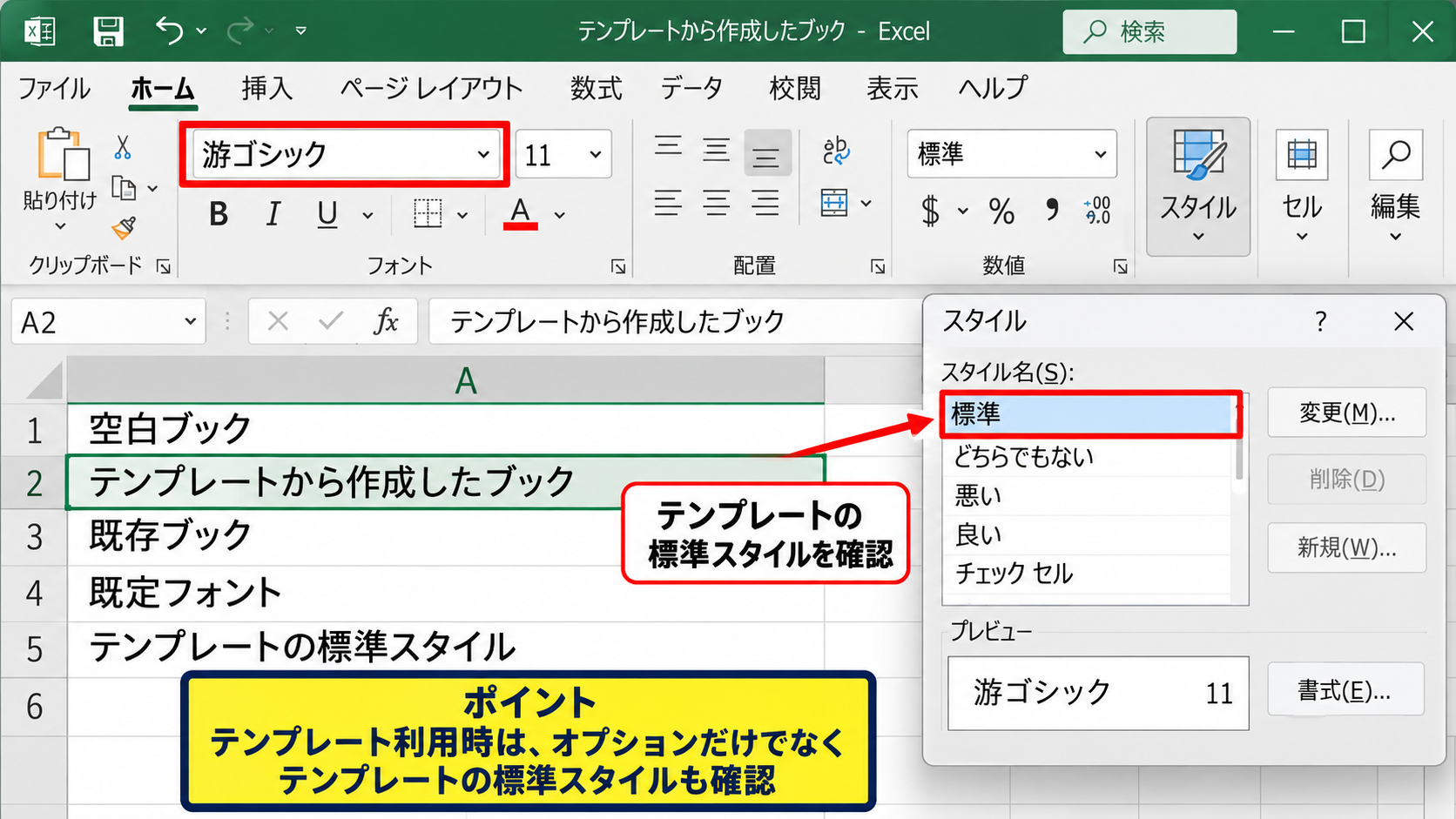This screenshot has height=819, width=1456.
Task: Open the スタイル ribbon button
Action: (x=1198, y=186)
